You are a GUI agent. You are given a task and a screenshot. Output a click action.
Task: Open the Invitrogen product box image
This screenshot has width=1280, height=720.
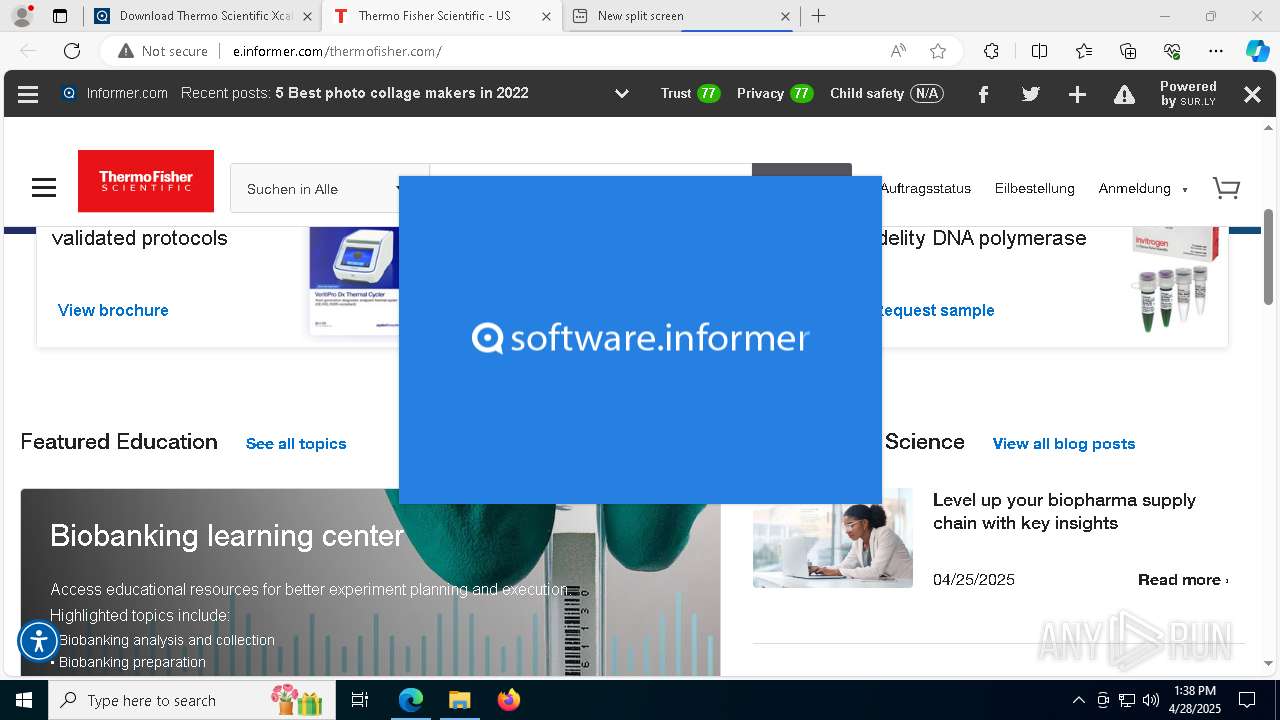(x=1177, y=279)
